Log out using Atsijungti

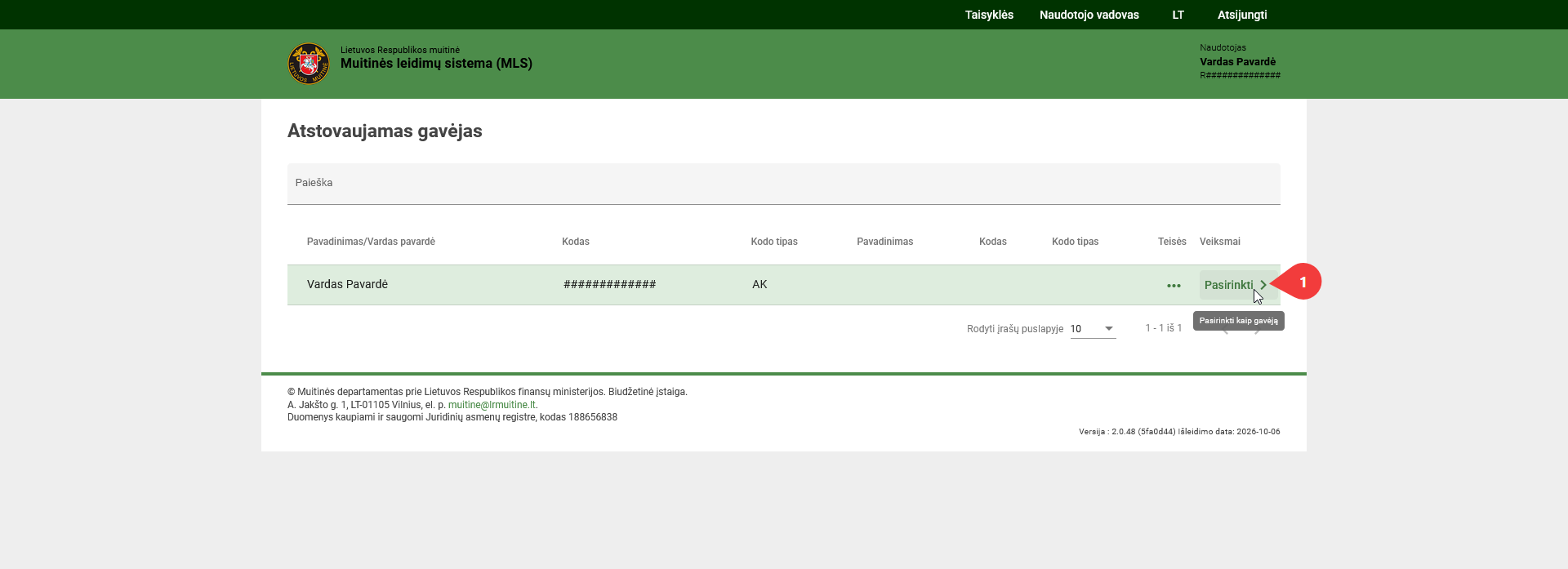point(1242,15)
